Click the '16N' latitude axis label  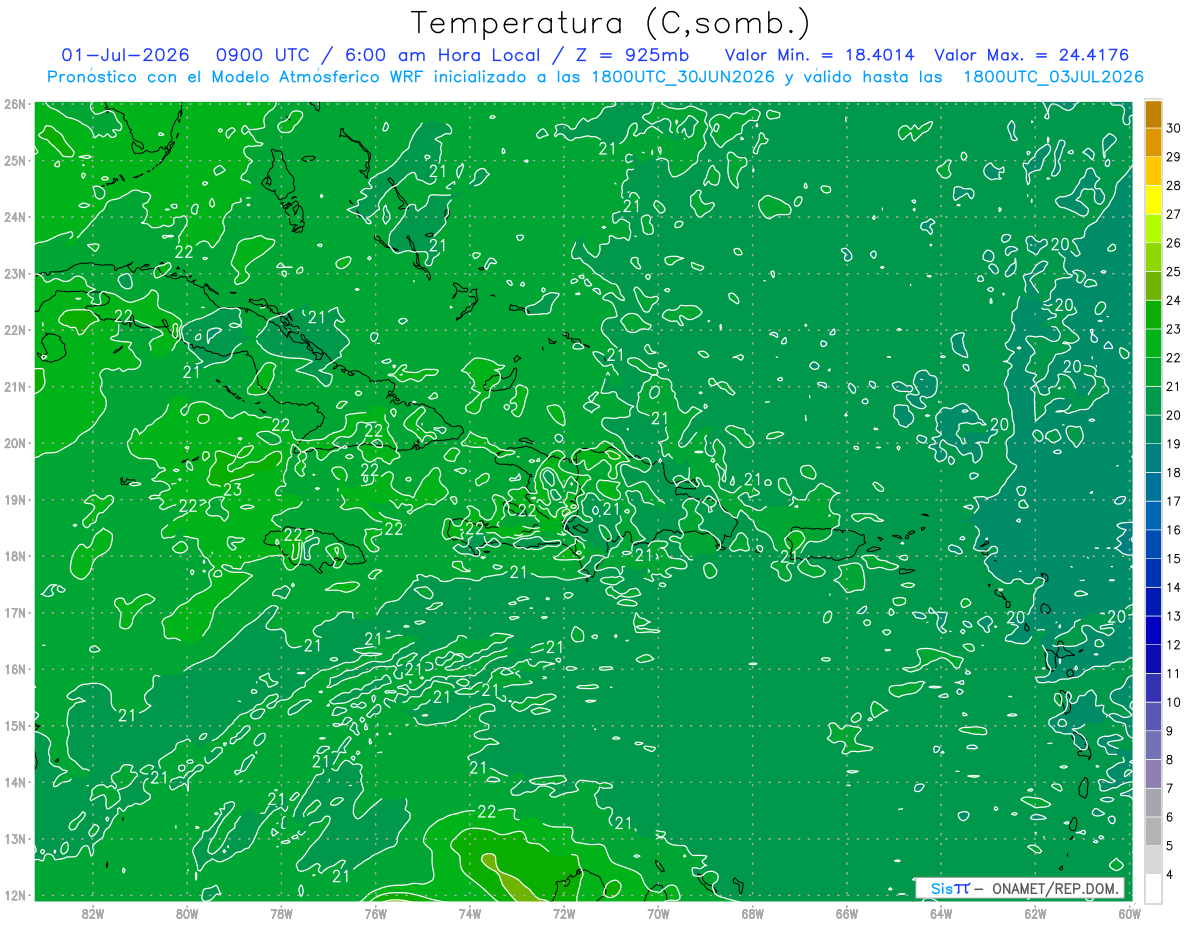[14, 669]
